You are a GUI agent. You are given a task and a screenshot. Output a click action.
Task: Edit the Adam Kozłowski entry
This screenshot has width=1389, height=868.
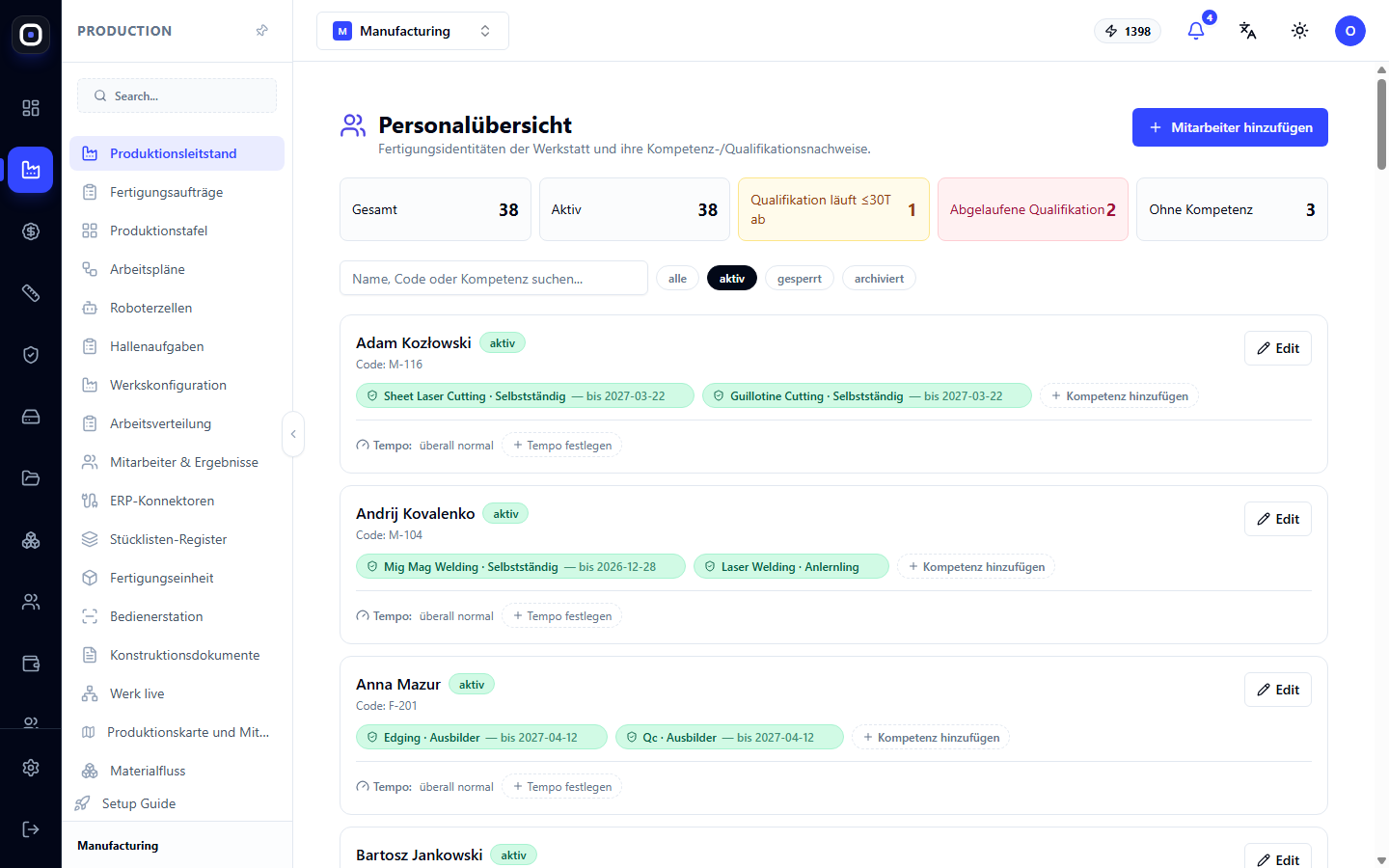pyautogui.click(x=1278, y=348)
